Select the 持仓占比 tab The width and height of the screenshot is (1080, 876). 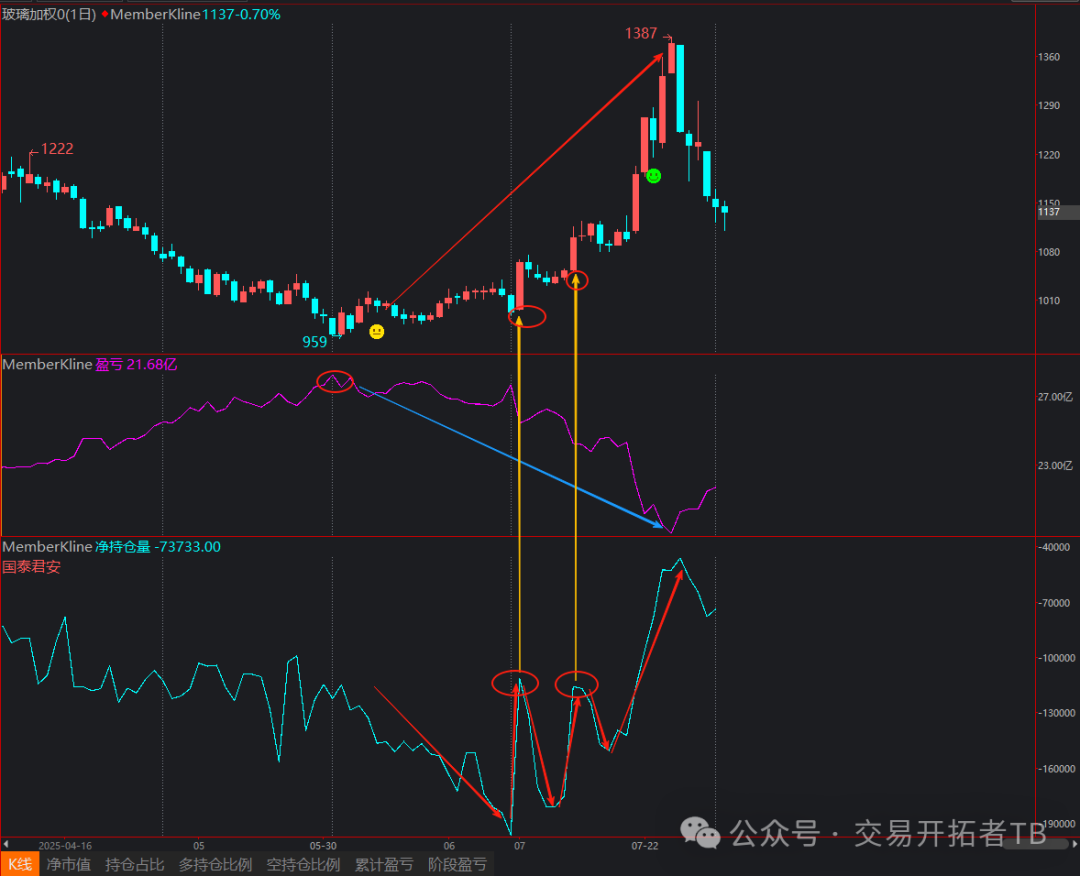pyautogui.click(x=134, y=864)
